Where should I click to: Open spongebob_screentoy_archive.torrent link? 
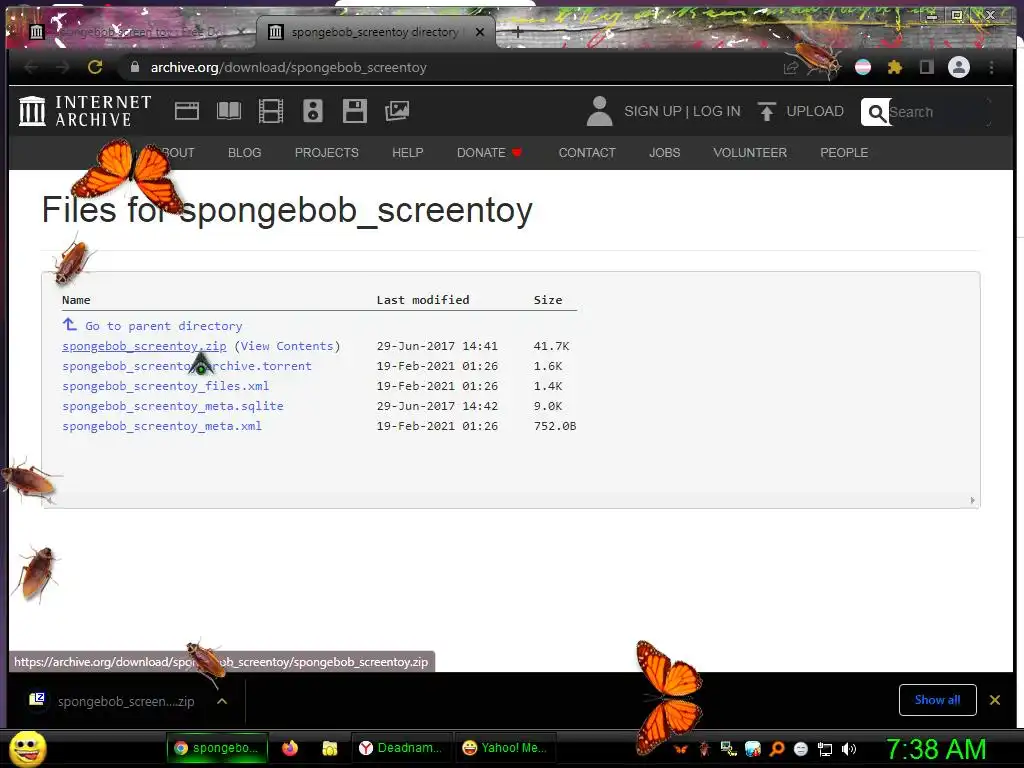[187, 366]
